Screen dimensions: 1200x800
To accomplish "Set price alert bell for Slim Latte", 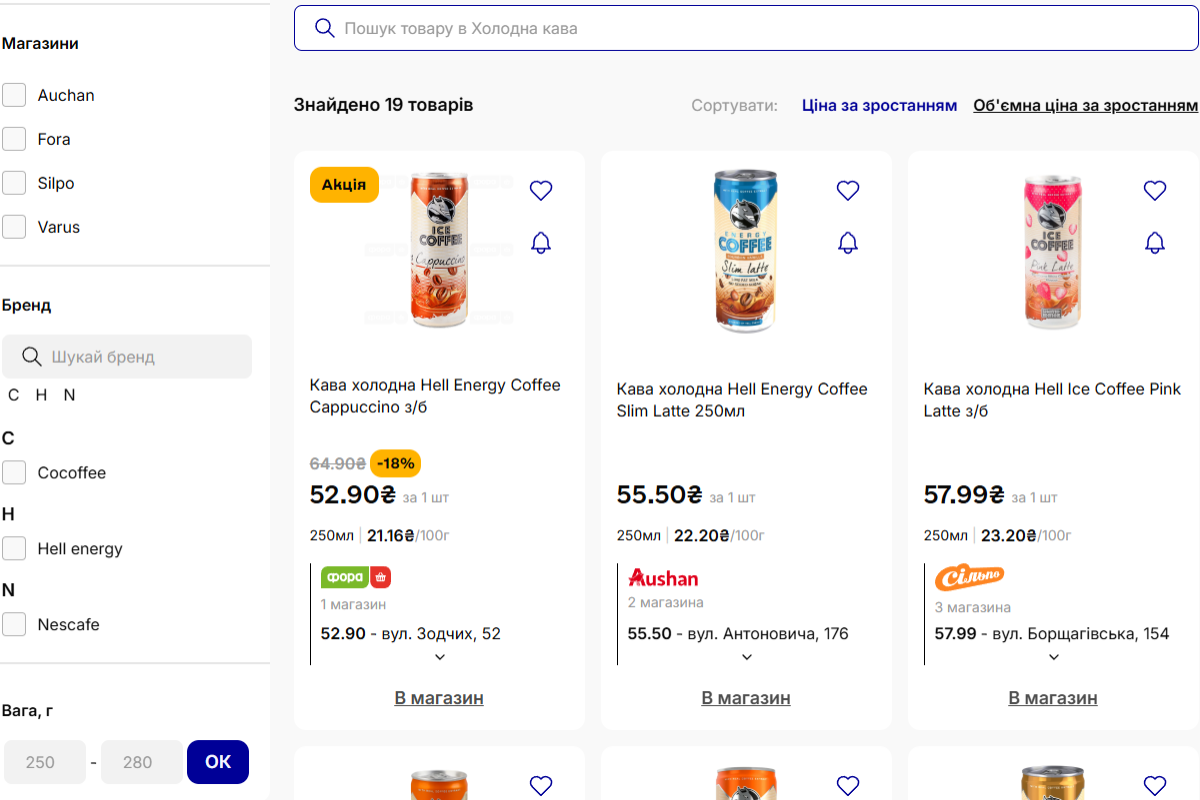I will point(848,242).
